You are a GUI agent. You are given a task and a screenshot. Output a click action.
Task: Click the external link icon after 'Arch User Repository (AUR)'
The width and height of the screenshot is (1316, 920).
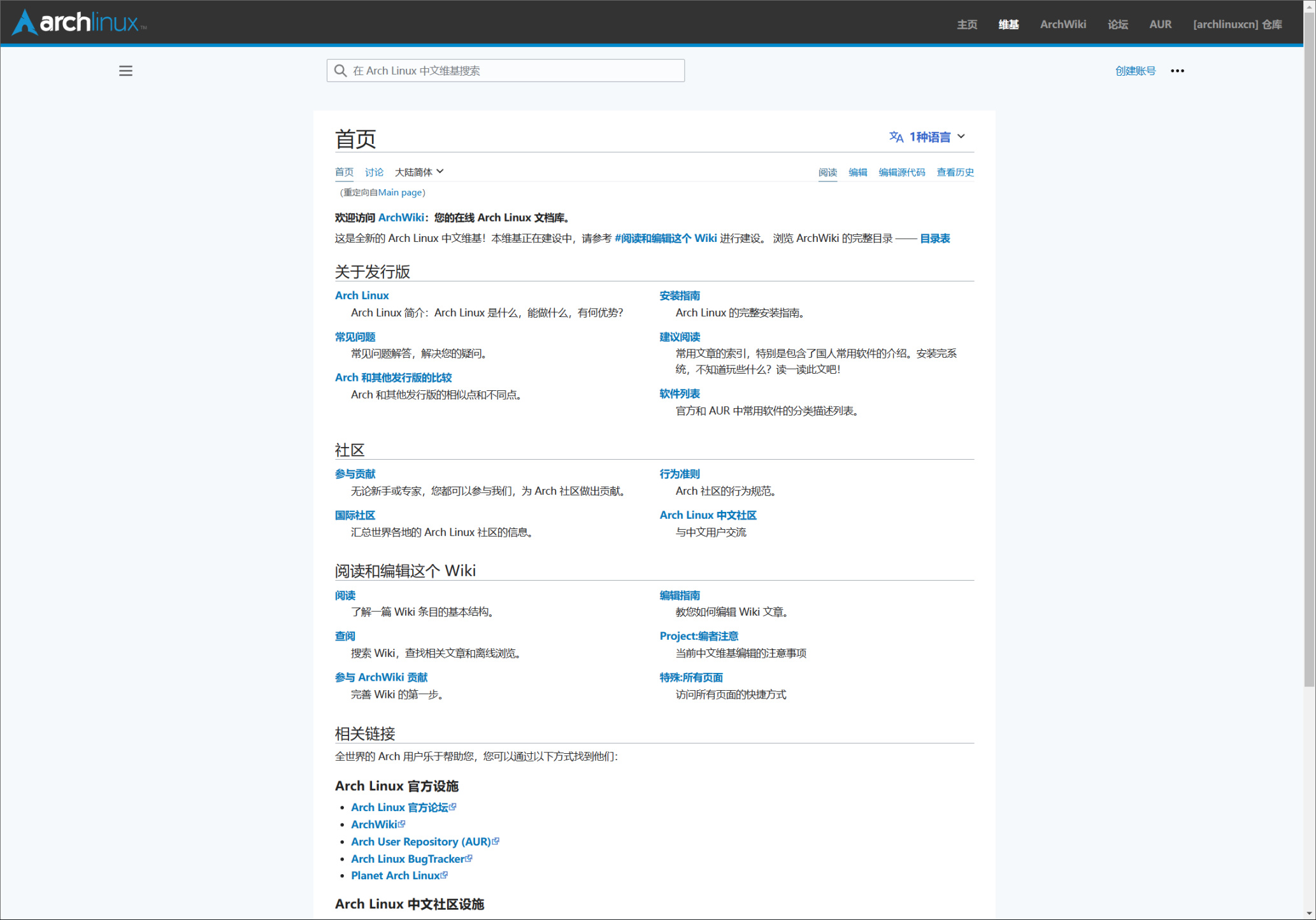pyautogui.click(x=496, y=841)
